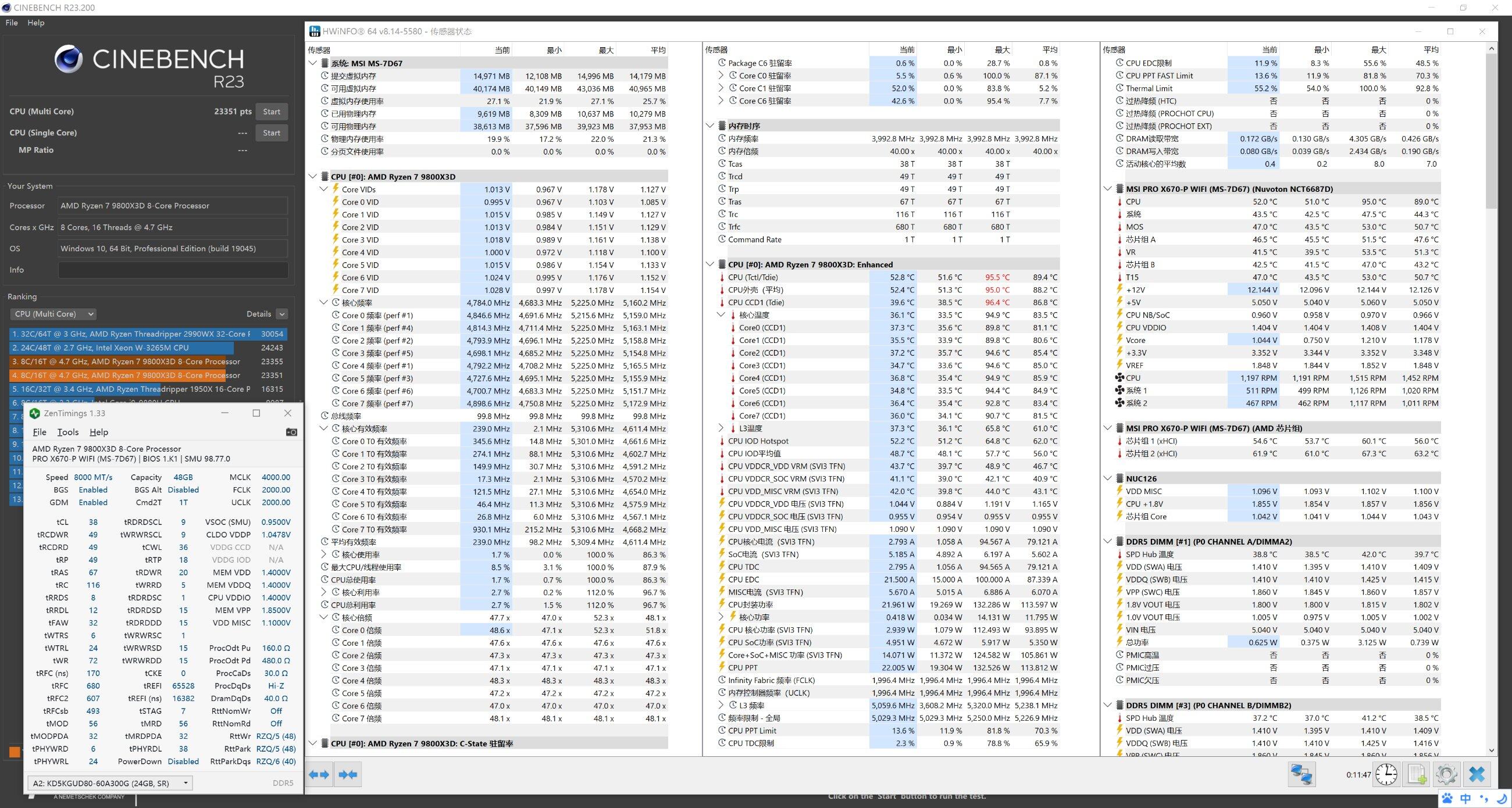This screenshot has height=808, width=1512.
Task: Close HWiNFO sensors with the blue X button
Action: point(1477,774)
